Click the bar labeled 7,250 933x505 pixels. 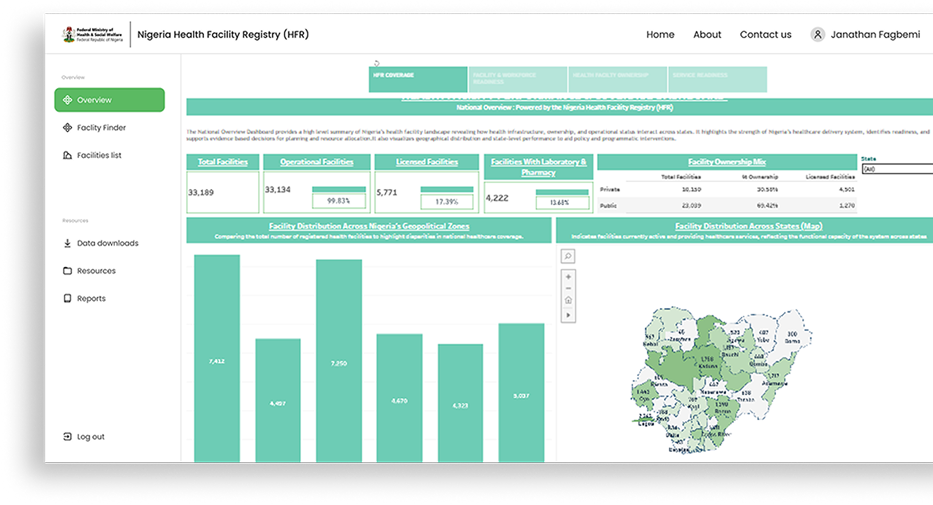pyautogui.click(x=339, y=360)
